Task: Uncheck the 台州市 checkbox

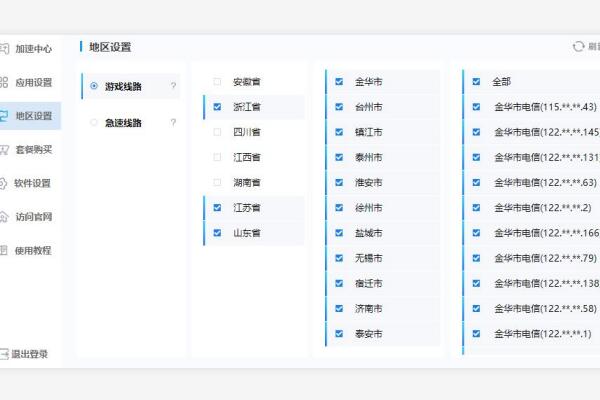Action: pyautogui.click(x=339, y=107)
